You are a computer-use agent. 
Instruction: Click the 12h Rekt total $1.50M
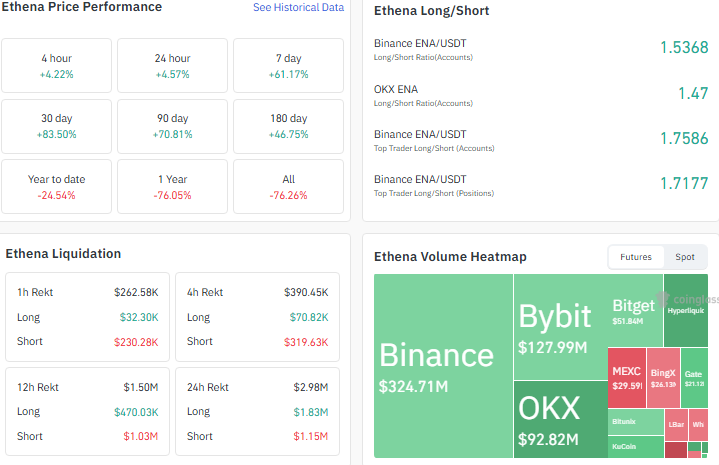tap(141, 388)
